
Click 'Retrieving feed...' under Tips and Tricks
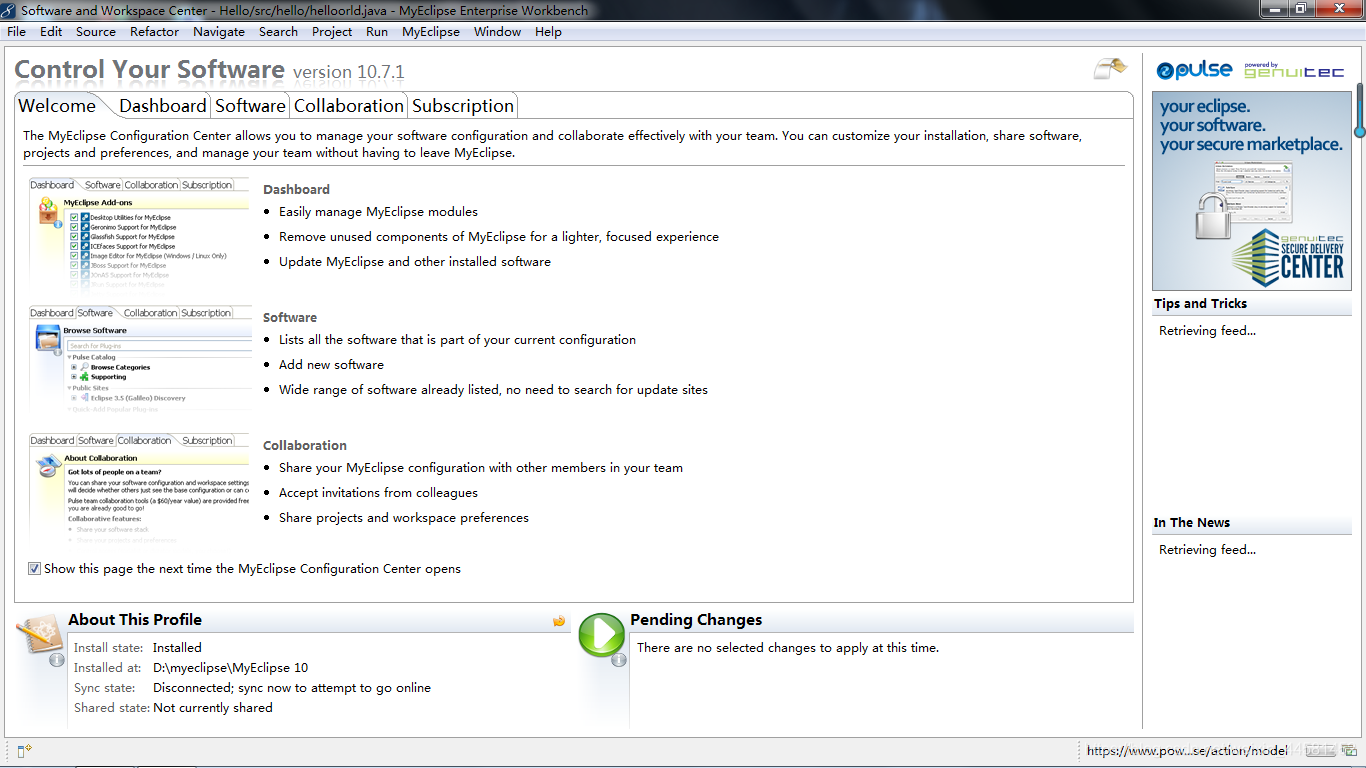tap(1207, 330)
